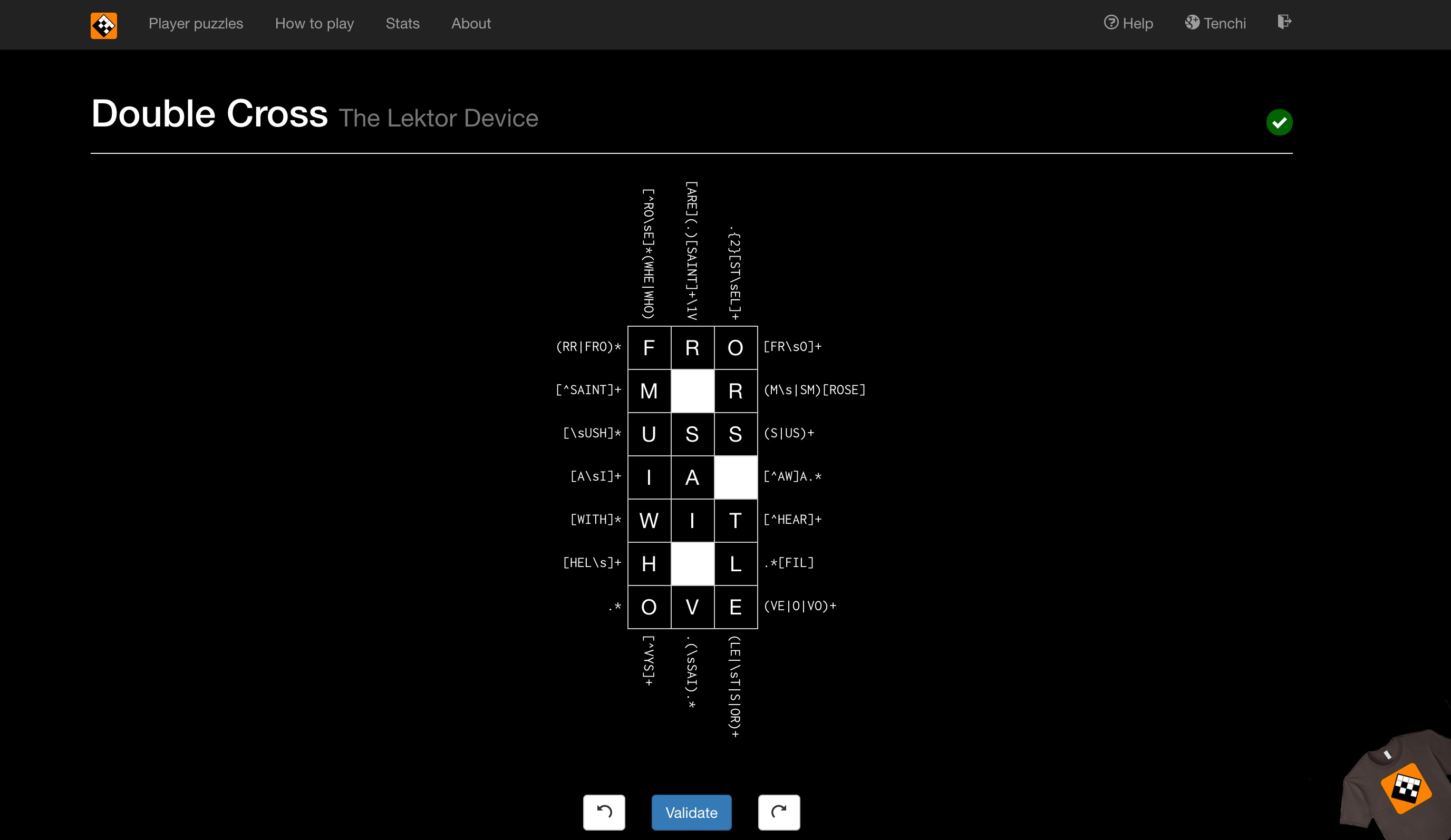
Task: Visit the About page
Action: pos(470,24)
